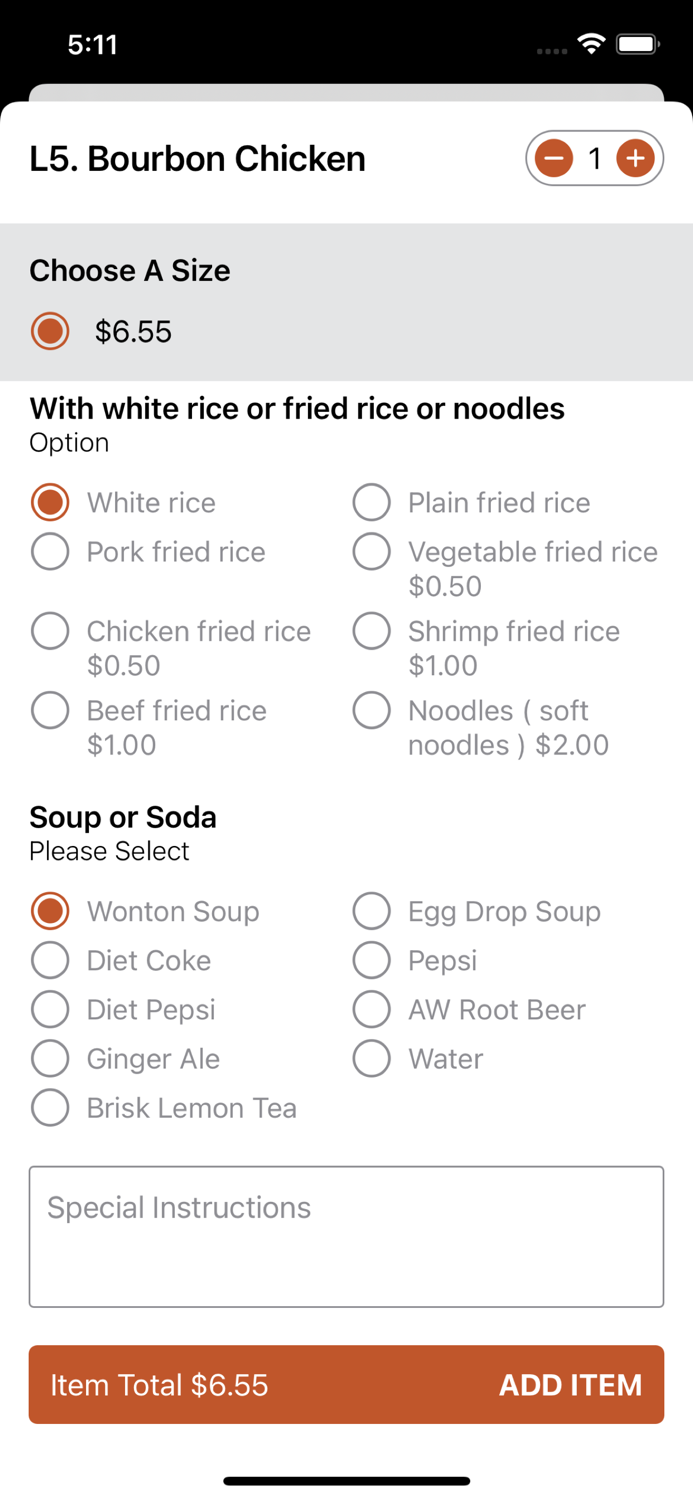Select Plain fried rice

[x=371, y=502]
